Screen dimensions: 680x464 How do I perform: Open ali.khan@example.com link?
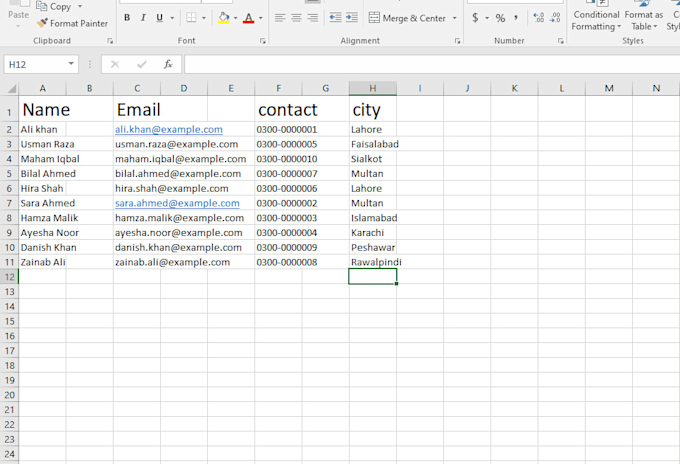click(x=169, y=130)
